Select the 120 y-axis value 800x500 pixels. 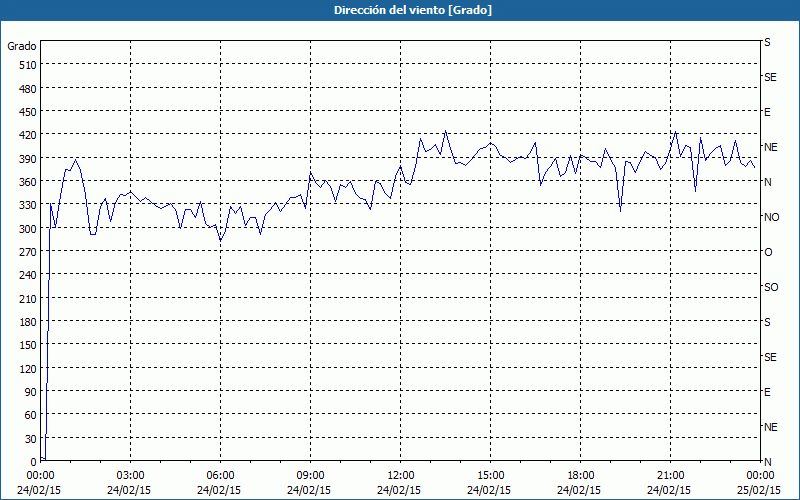[x=28, y=369]
